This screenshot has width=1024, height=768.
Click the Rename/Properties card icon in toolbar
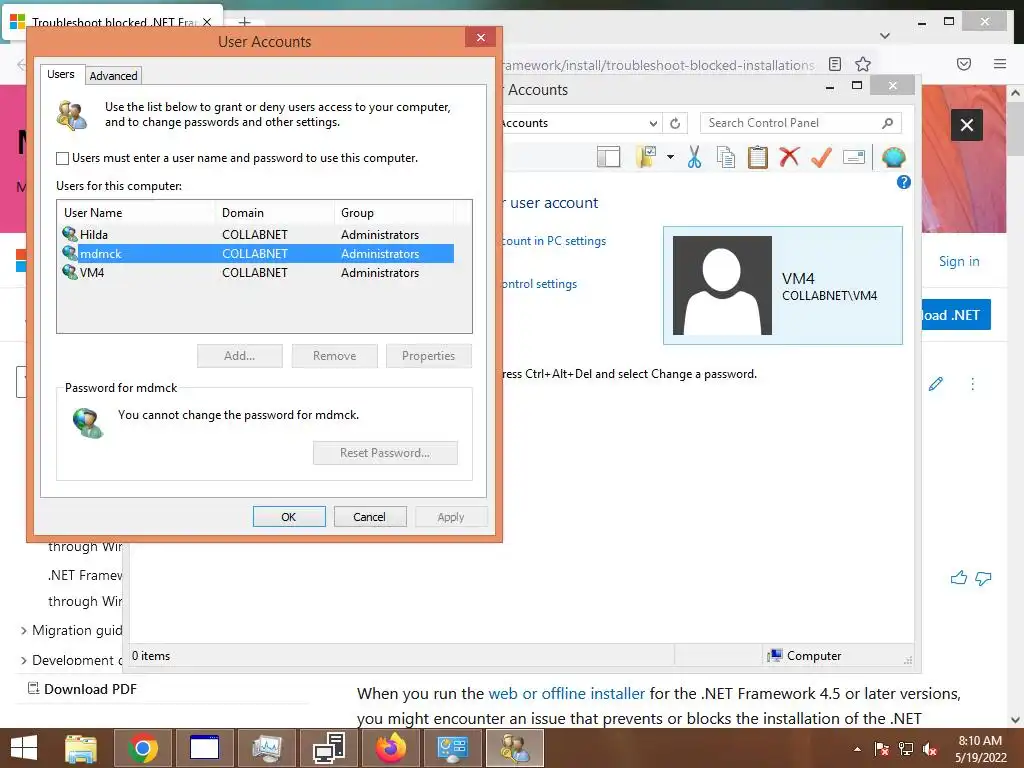click(x=854, y=157)
